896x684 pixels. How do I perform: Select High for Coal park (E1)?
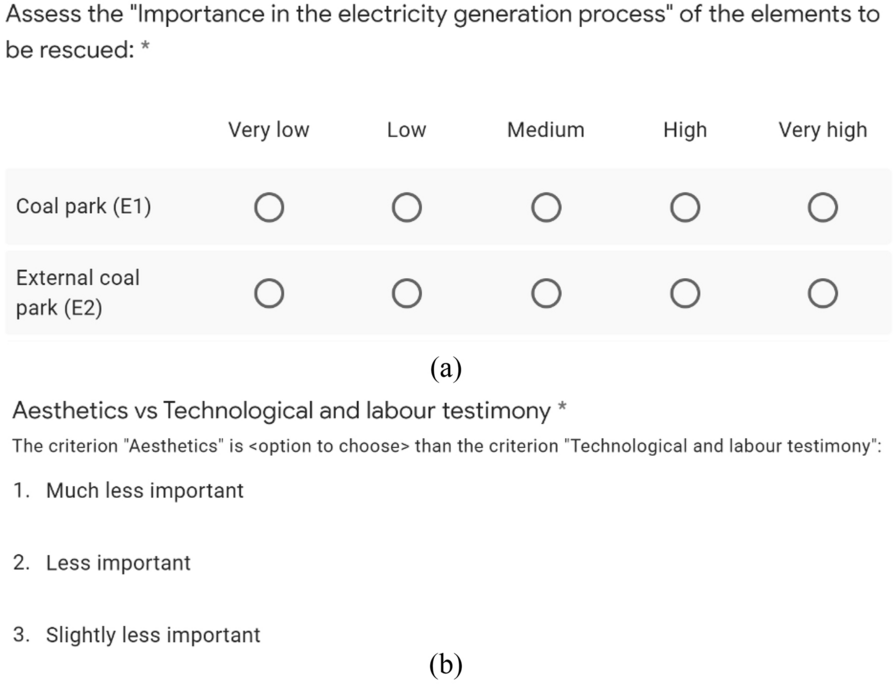click(684, 207)
